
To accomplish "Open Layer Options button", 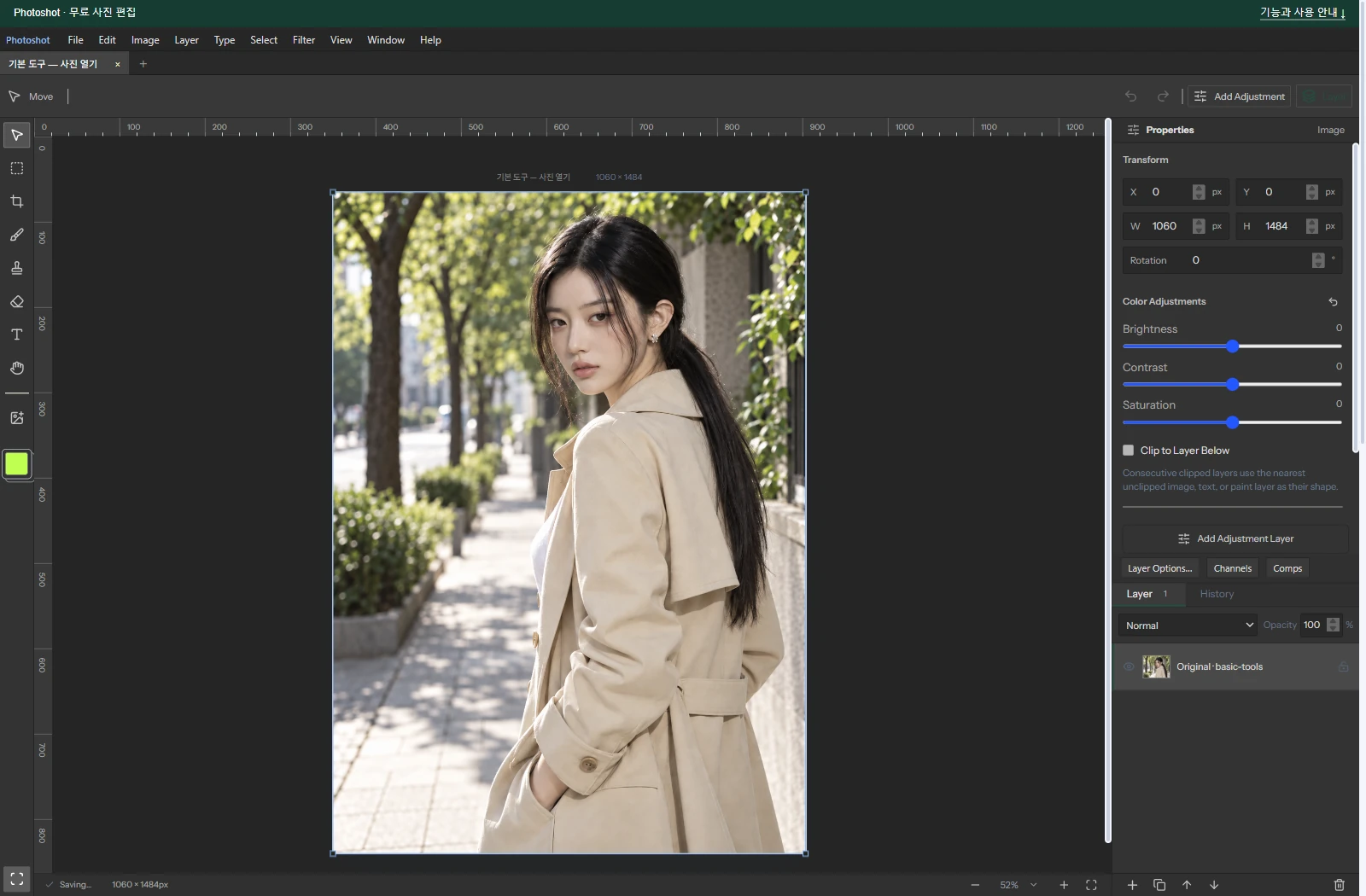I will [x=1159, y=568].
